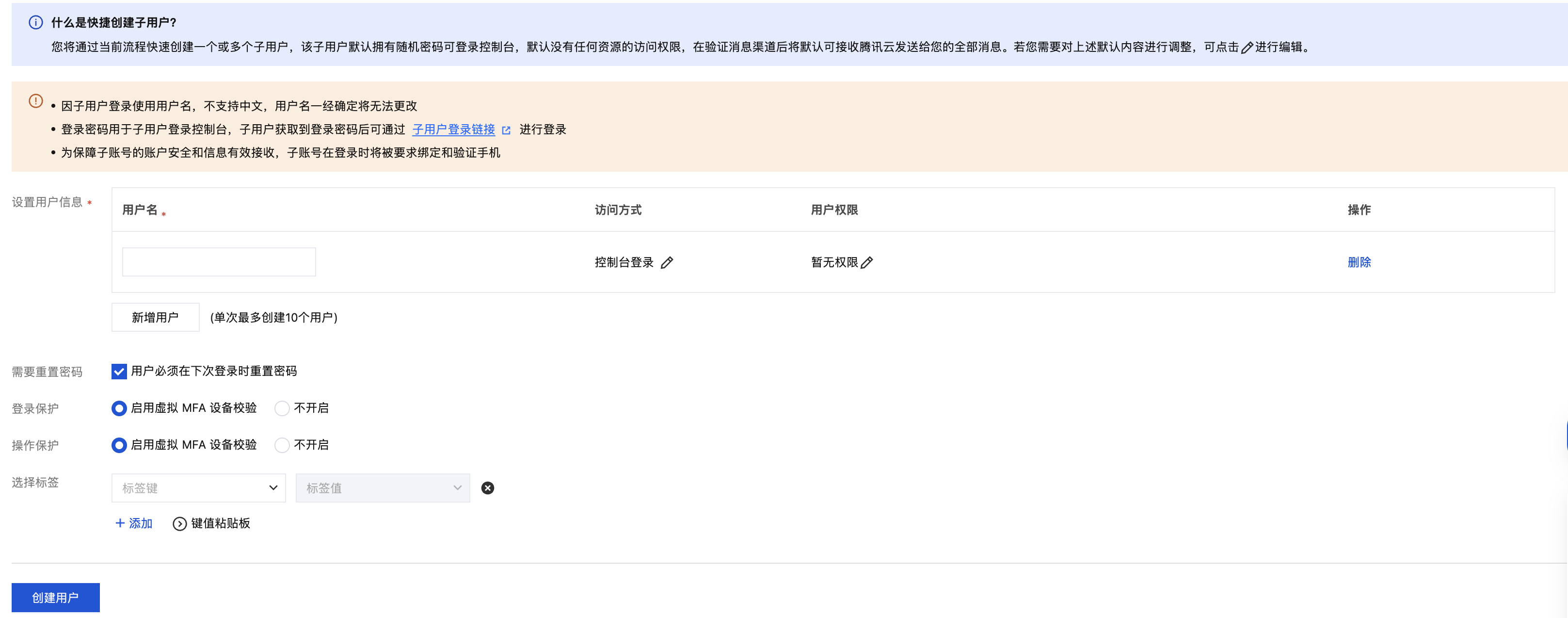Click the plus icon to add another tag
Viewport: 1568px width, 618px height.
pos(120,523)
